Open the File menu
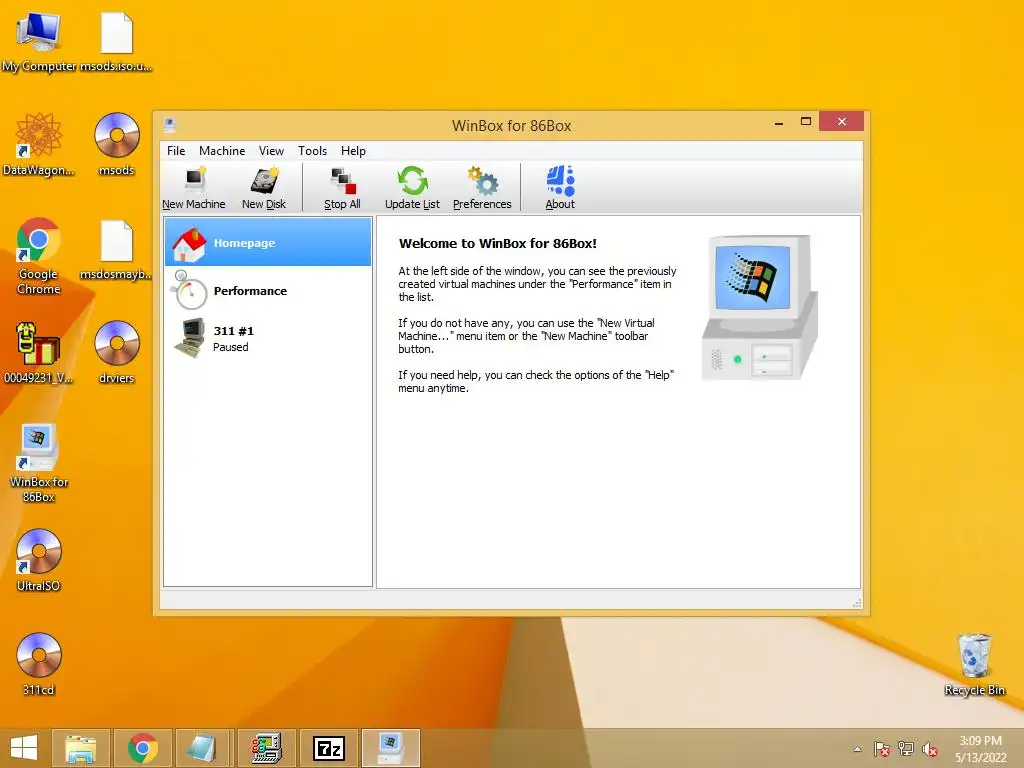Image resolution: width=1024 pixels, height=768 pixels. [x=176, y=151]
